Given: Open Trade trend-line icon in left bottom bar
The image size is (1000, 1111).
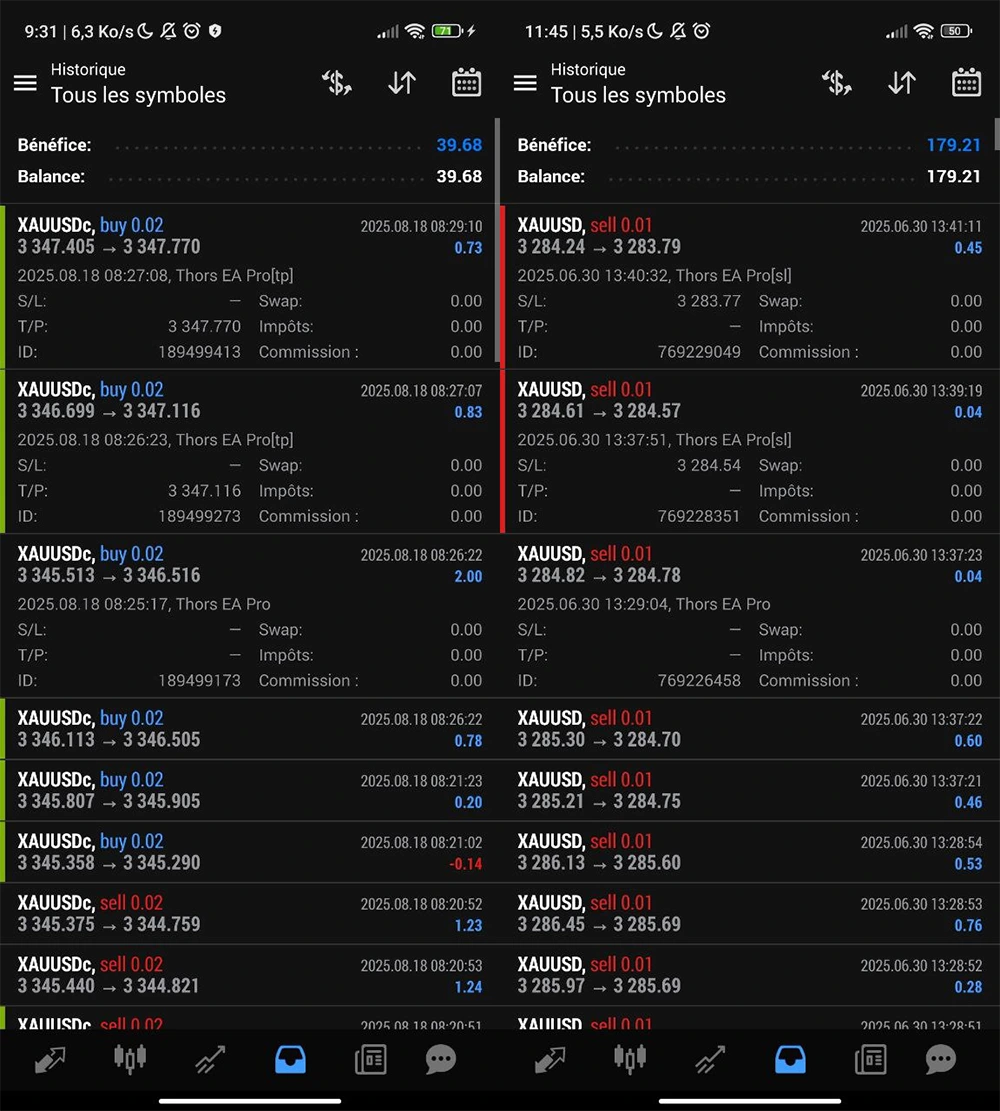Looking at the screenshot, I should [x=210, y=1059].
